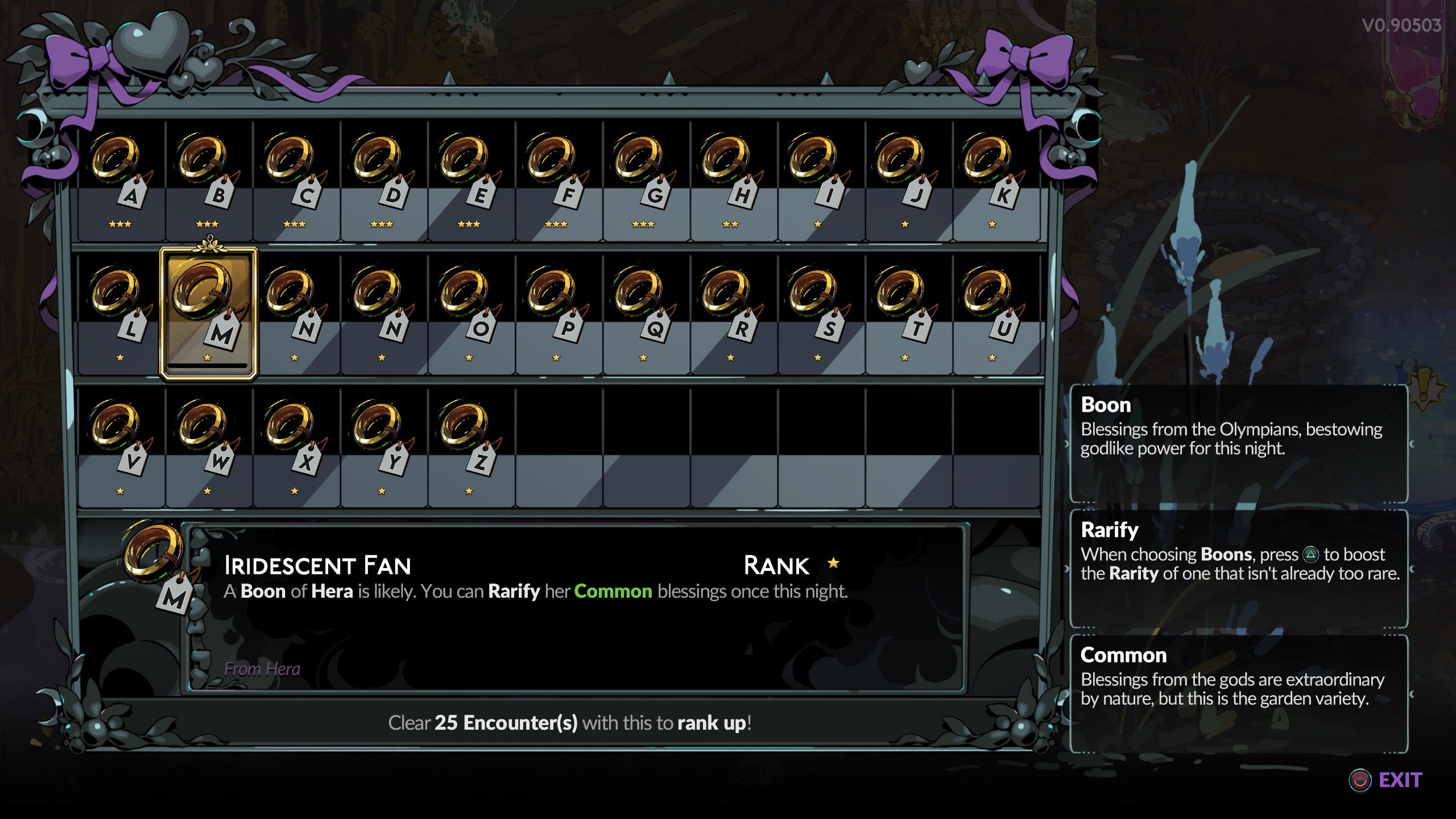This screenshot has width=1456, height=819.
Task: Choose the ring keepsake tagged Z
Action: coord(470,447)
